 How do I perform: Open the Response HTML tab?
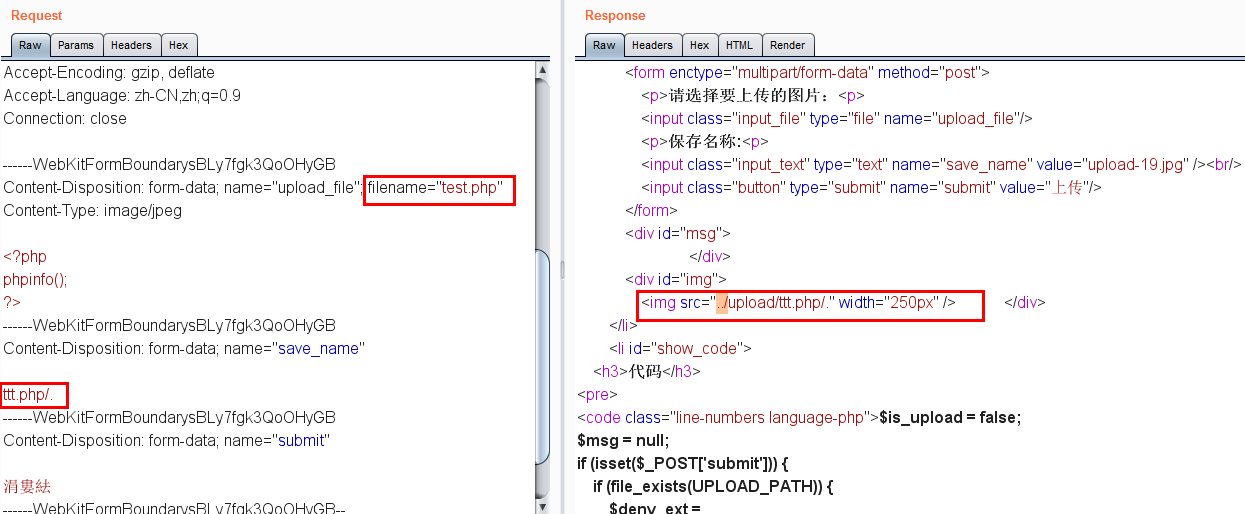point(739,45)
